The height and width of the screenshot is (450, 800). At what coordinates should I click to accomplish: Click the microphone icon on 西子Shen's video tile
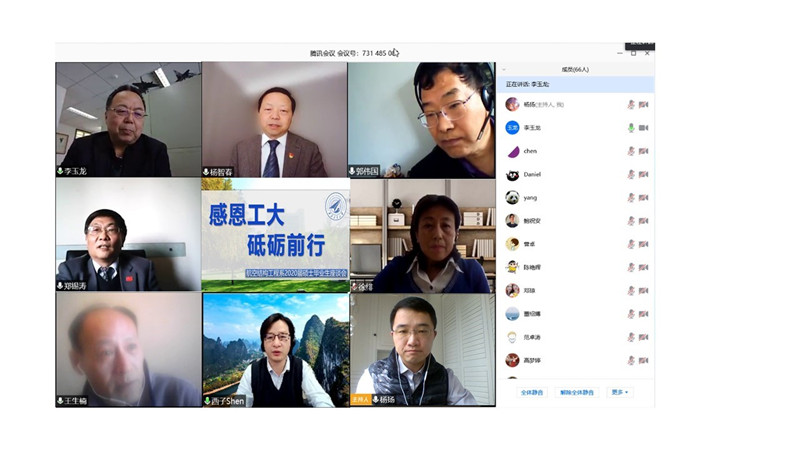[207, 401]
